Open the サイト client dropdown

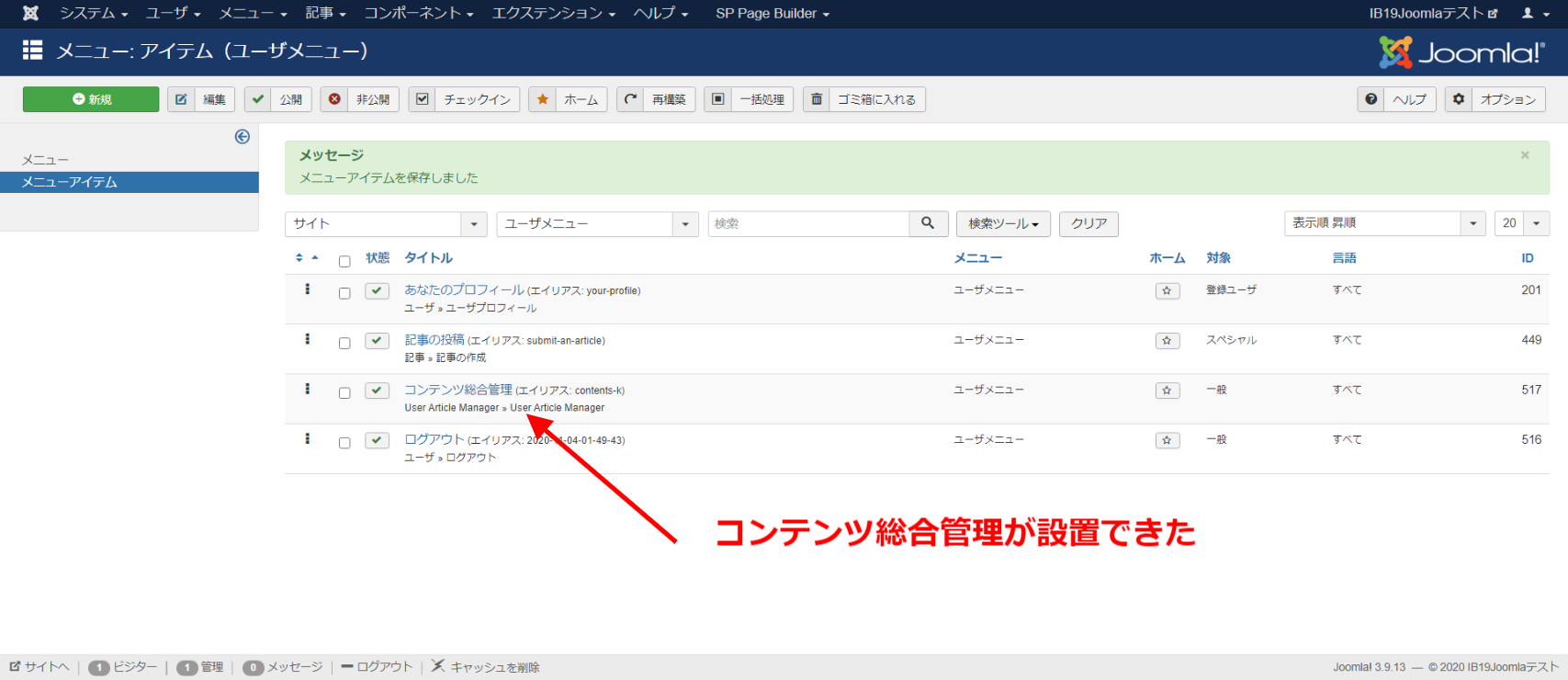386,223
